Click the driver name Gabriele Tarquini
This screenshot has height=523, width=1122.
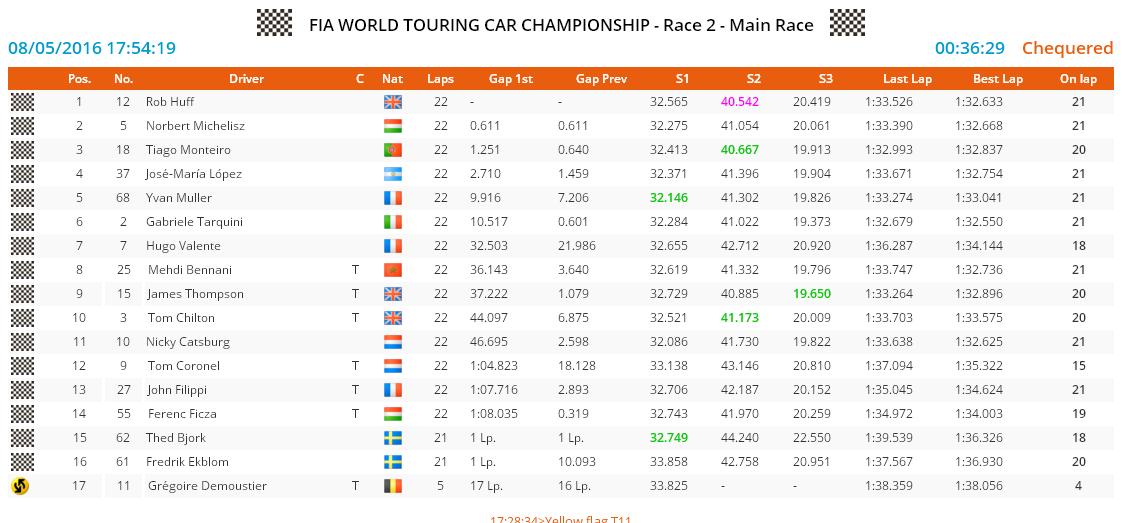tap(194, 222)
